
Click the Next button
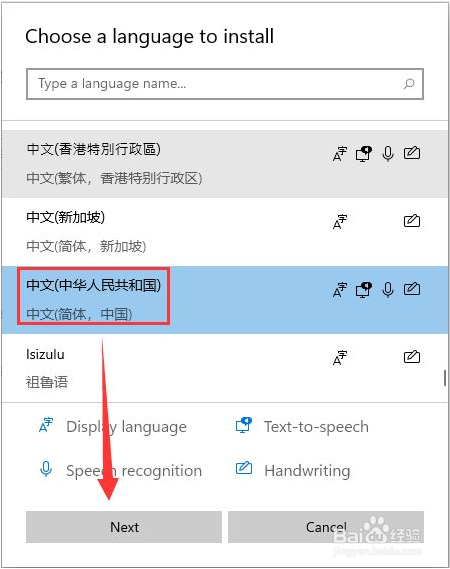click(124, 527)
